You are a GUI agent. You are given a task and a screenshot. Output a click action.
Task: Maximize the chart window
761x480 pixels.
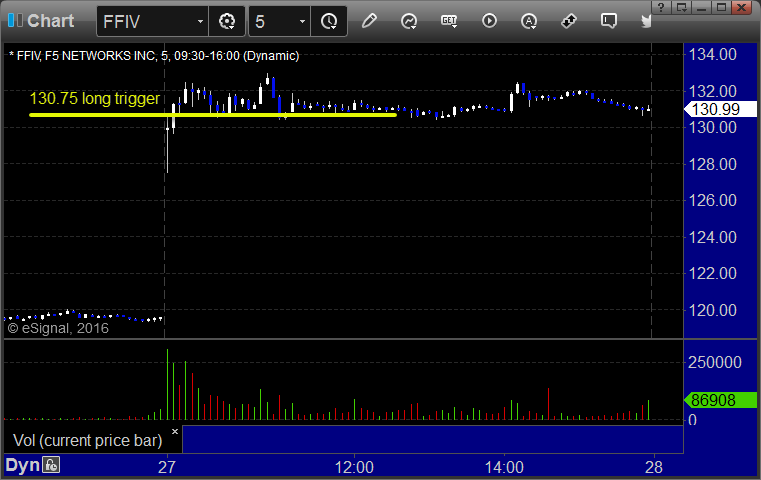coord(722,7)
